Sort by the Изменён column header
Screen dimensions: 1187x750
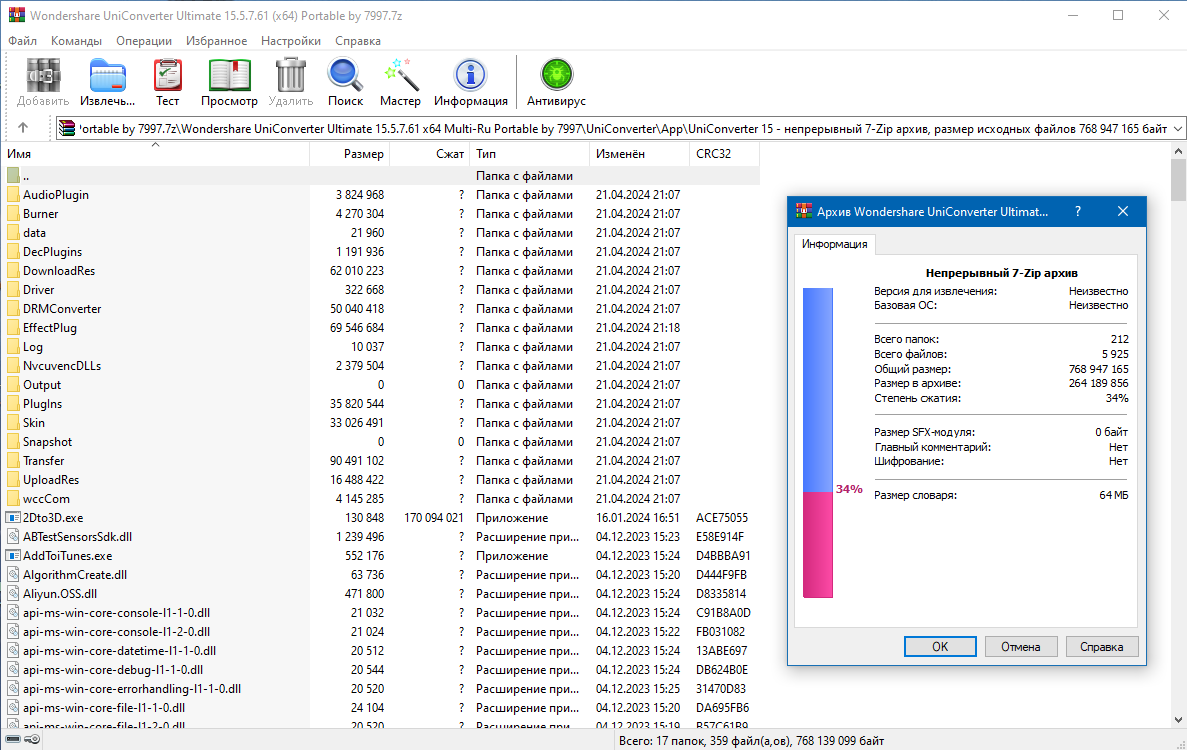coord(639,154)
